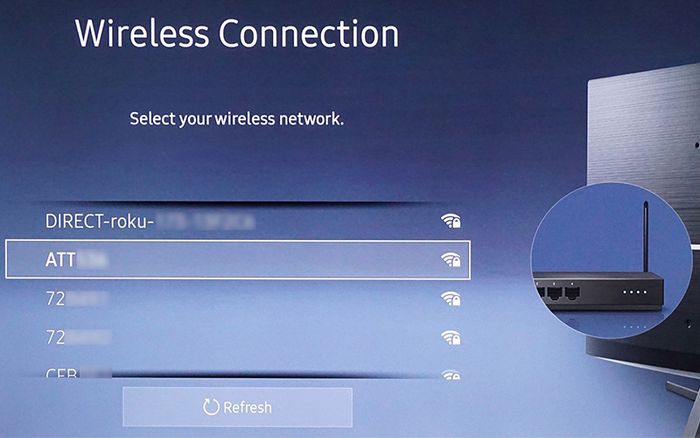Image resolution: width=700 pixels, height=438 pixels.
Task: Click the 'Select your wireless network.' prompt
Action: (x=237, y=119)
